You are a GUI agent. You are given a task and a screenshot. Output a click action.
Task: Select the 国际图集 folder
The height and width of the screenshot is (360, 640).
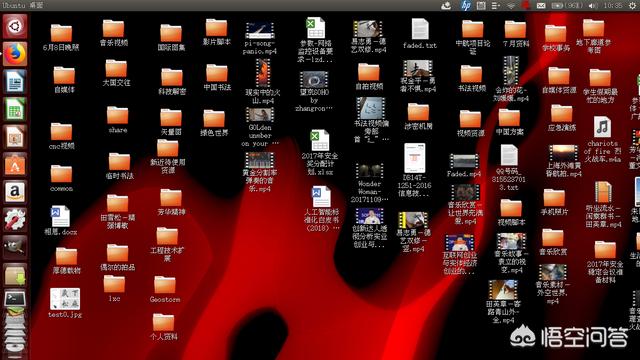[x=171, y=37]
